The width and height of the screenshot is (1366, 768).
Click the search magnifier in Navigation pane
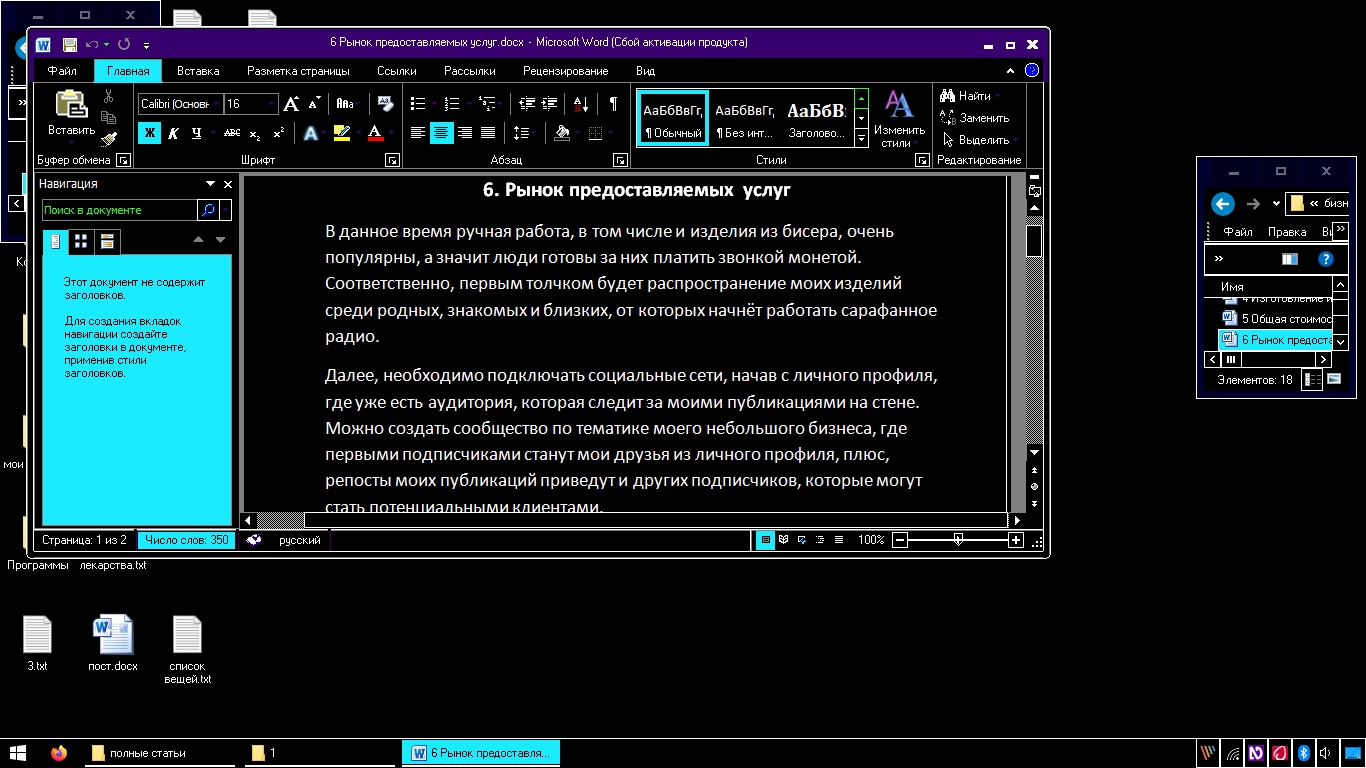click(208, 210)
